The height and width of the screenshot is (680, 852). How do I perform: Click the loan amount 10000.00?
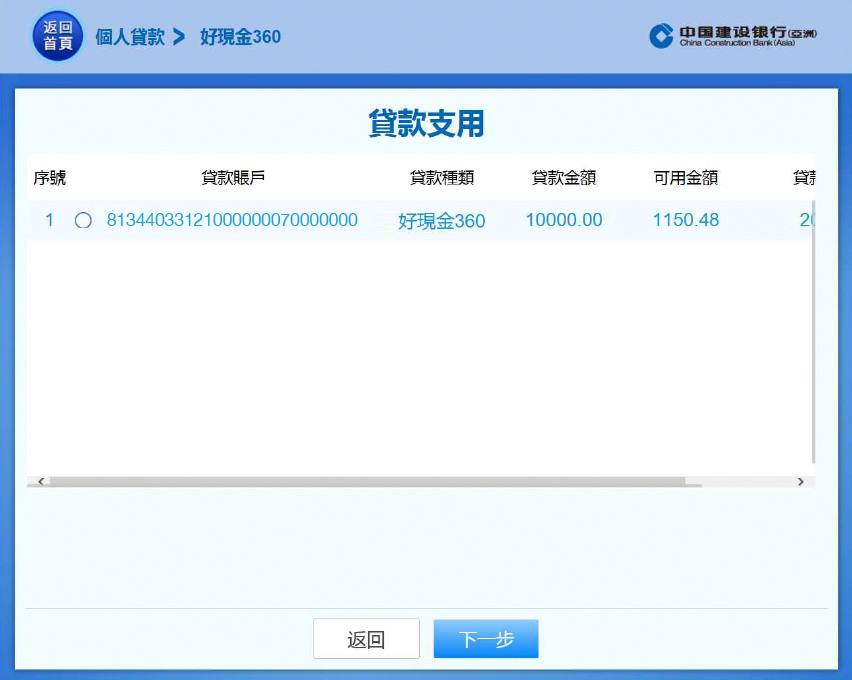[x=564, y=220]
